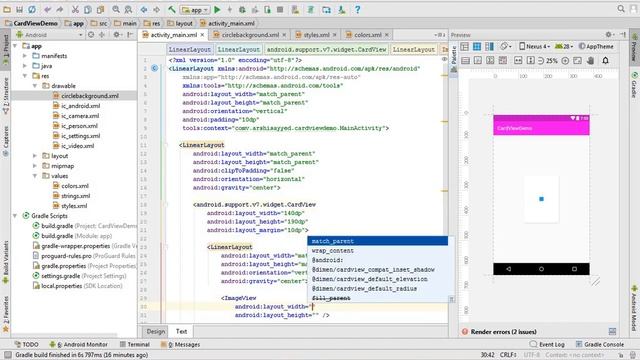Collapse the drawable folder node
The height and width of the screenshot is (360, 640).
coord(35,86)
